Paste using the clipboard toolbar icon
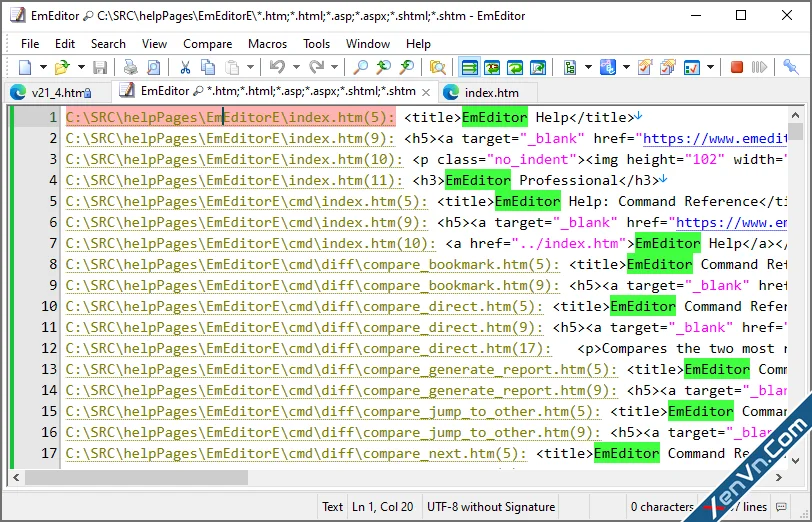The width and height of the screenshot is (812, 522). (x=232, y=67)
